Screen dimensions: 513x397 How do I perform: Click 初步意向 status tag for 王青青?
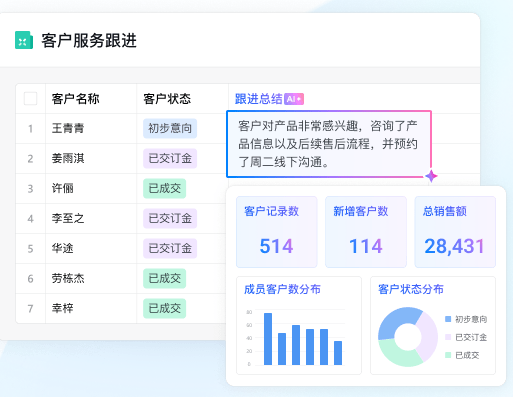[x=170, y=128]
